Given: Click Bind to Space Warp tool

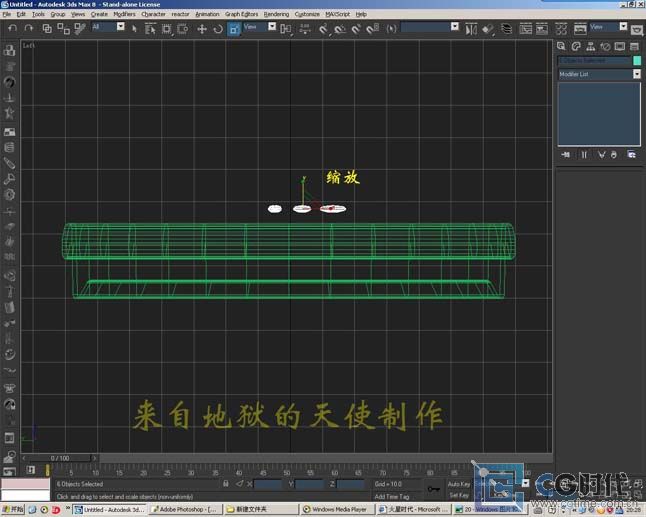Looking at the screenshot, I should click(x=80, y=28).
